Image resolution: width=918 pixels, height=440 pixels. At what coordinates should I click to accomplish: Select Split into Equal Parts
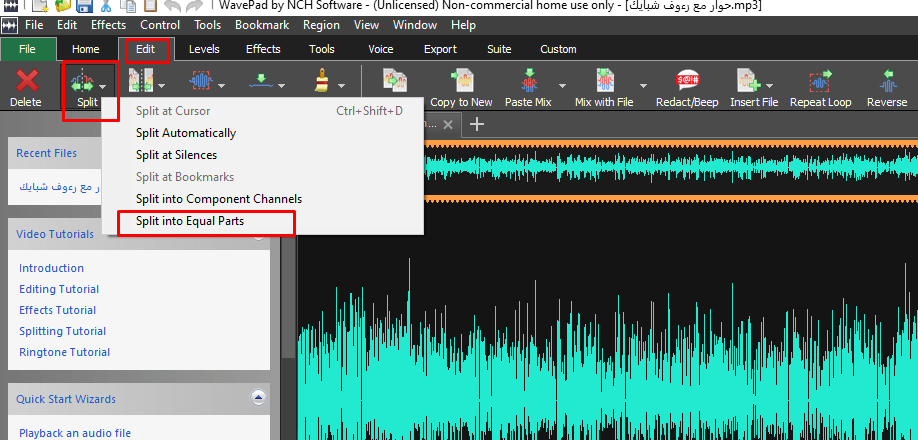(262, 221)
